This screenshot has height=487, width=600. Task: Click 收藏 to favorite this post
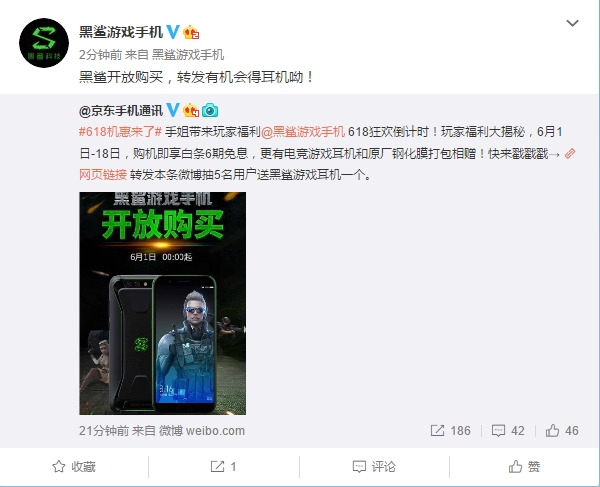point(74,467)
